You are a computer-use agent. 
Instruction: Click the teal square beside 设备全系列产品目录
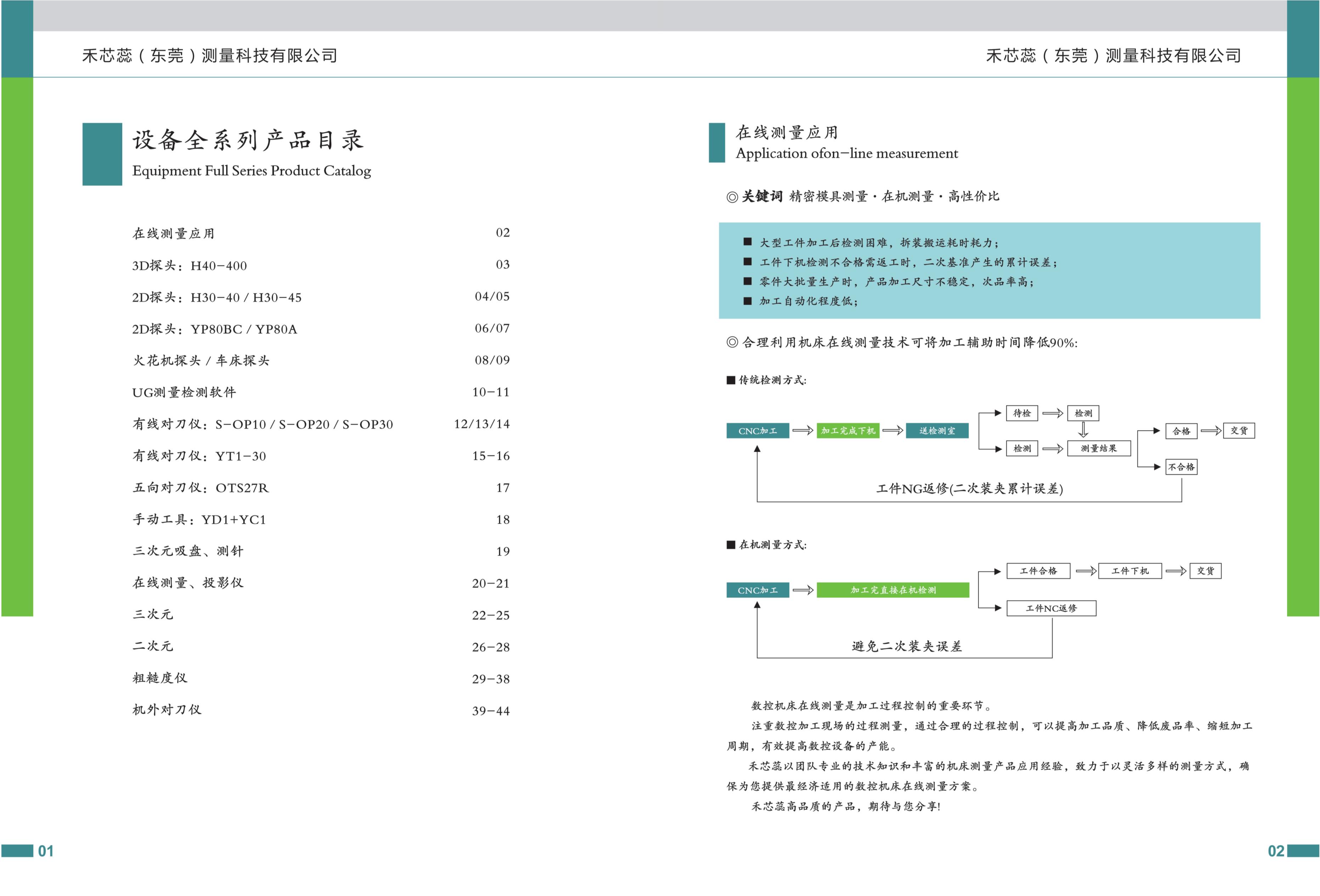(102, 154)
